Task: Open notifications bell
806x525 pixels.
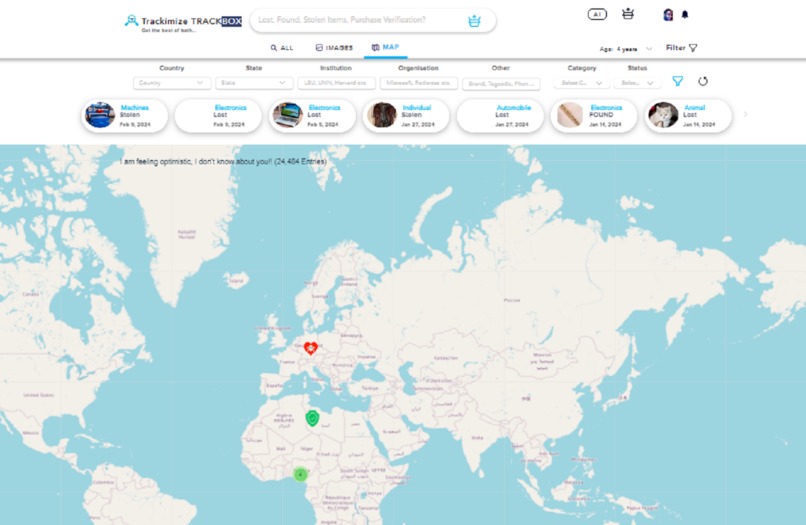Action: pos(685,14)
